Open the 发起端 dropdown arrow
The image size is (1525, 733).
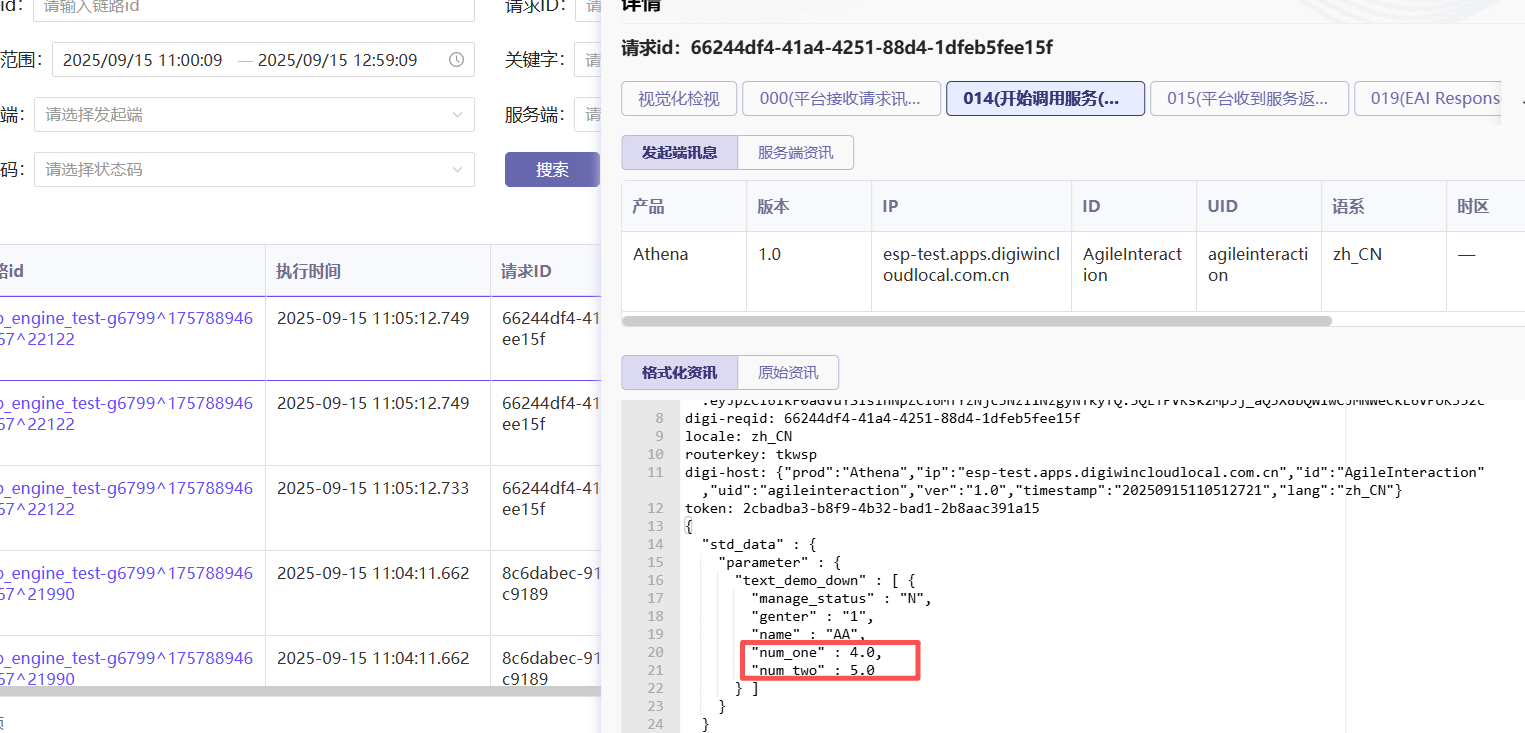click(x=457, y=115)
